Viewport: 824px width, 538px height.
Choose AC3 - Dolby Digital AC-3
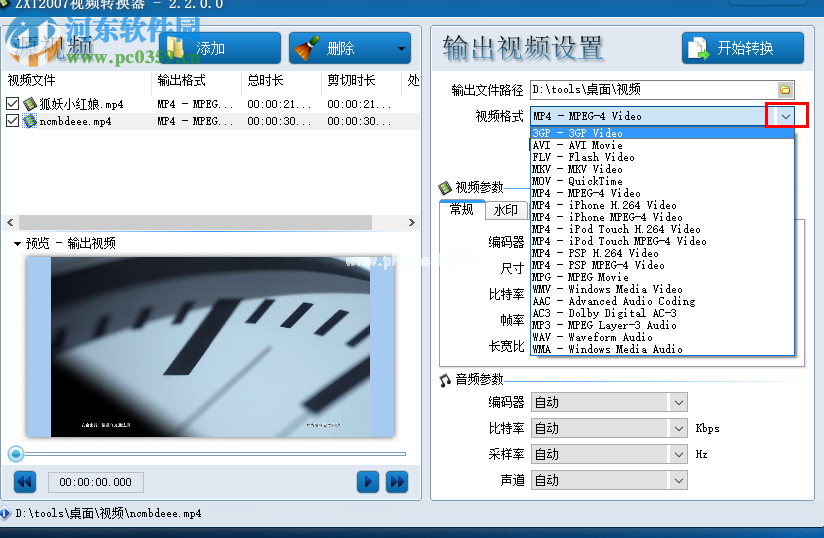662,314
